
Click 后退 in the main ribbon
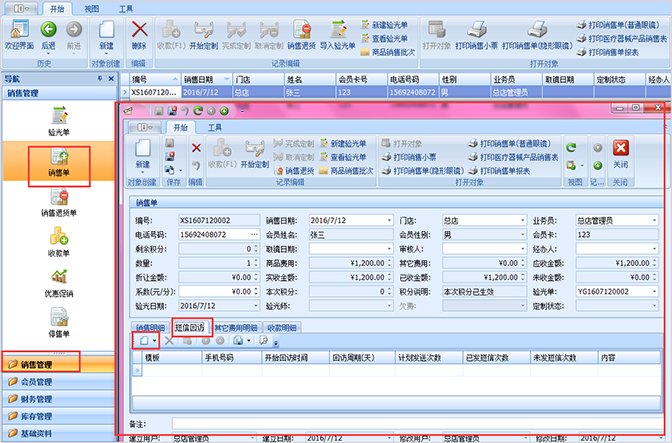coord(48,35)
